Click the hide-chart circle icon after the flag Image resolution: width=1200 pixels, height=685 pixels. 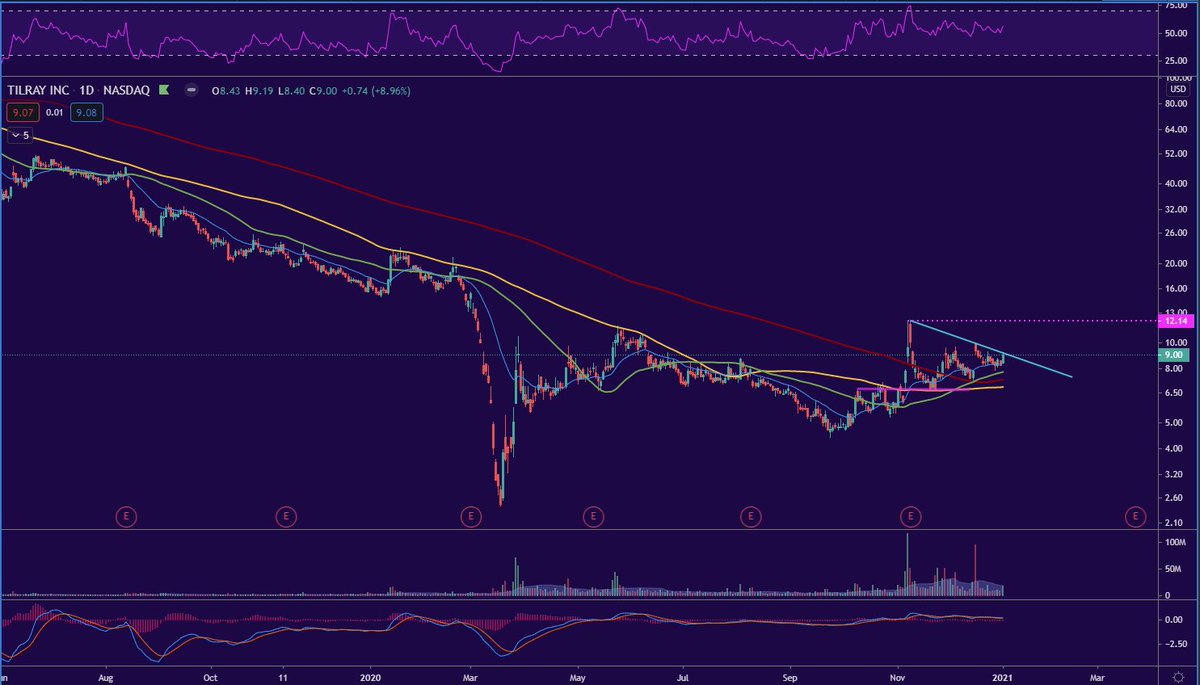pos(190,90)
